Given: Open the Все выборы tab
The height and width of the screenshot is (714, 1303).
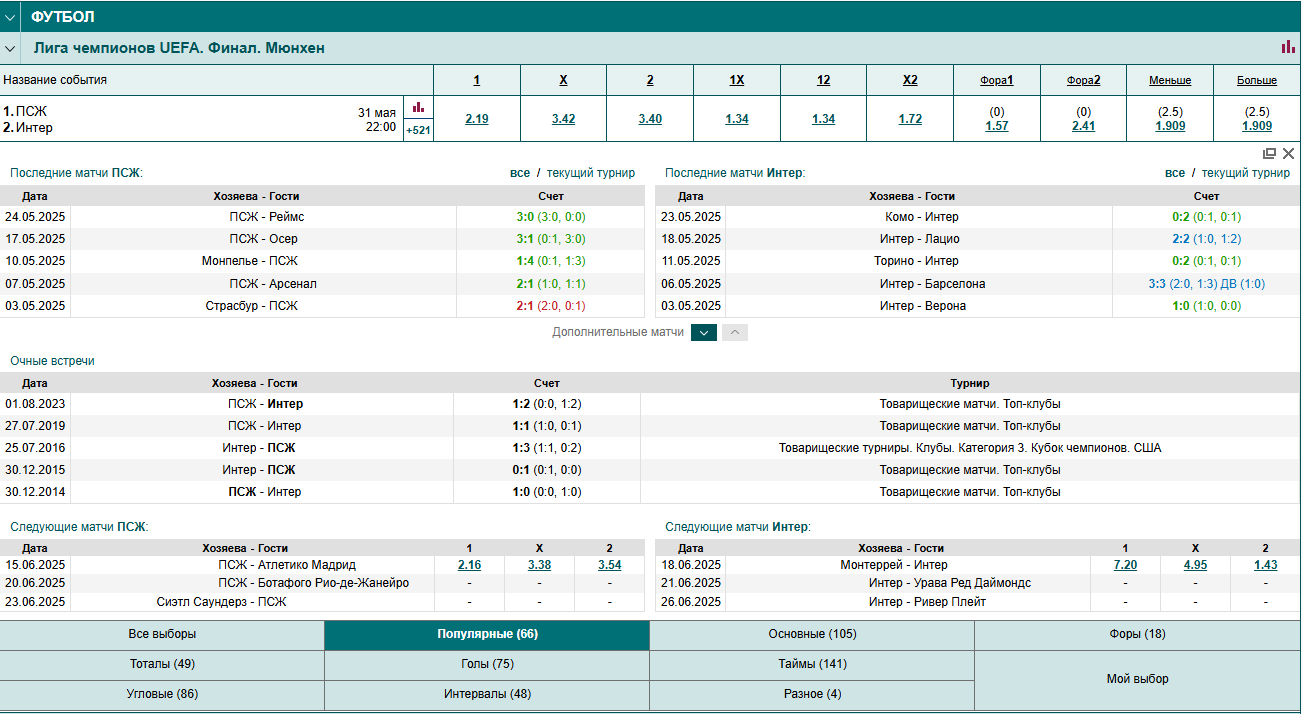Looking at the screenshot, I should click(x=162, y=634).
